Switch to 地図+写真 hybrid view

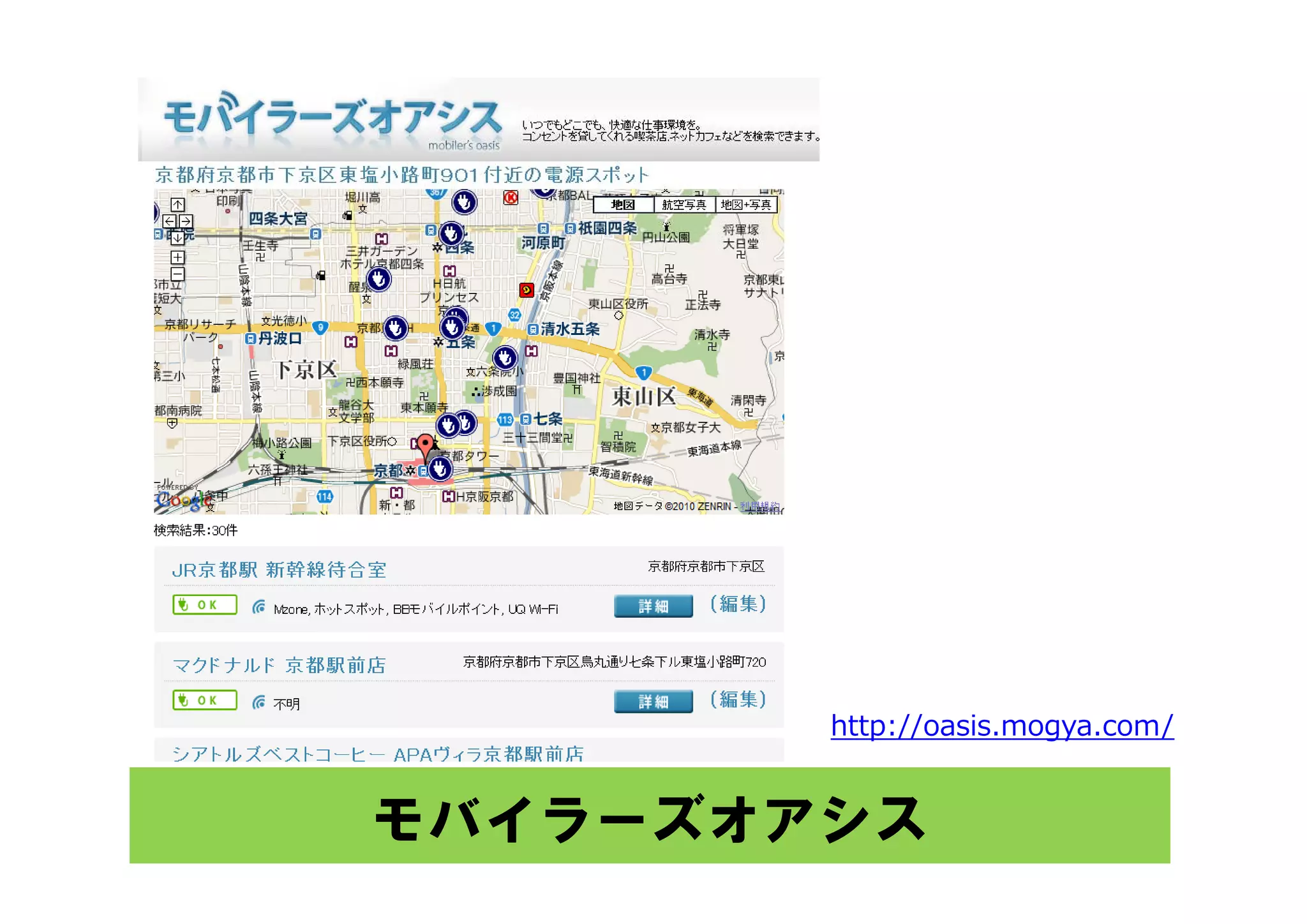pyautogui.click(x=746, y=205)
